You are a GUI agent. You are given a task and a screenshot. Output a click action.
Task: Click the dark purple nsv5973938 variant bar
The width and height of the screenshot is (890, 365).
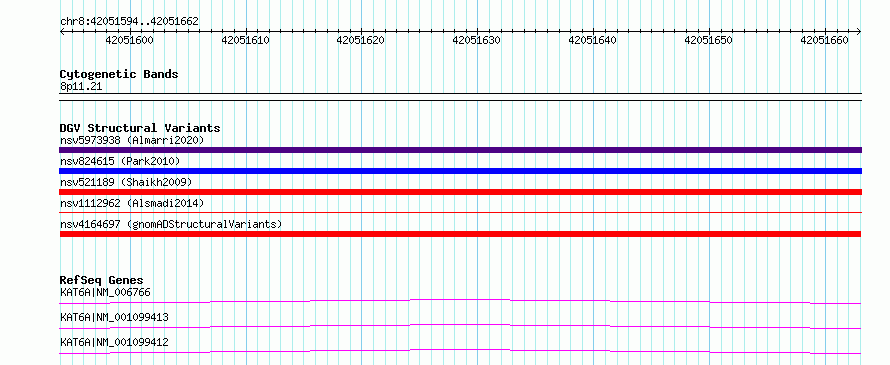[460, 150]
